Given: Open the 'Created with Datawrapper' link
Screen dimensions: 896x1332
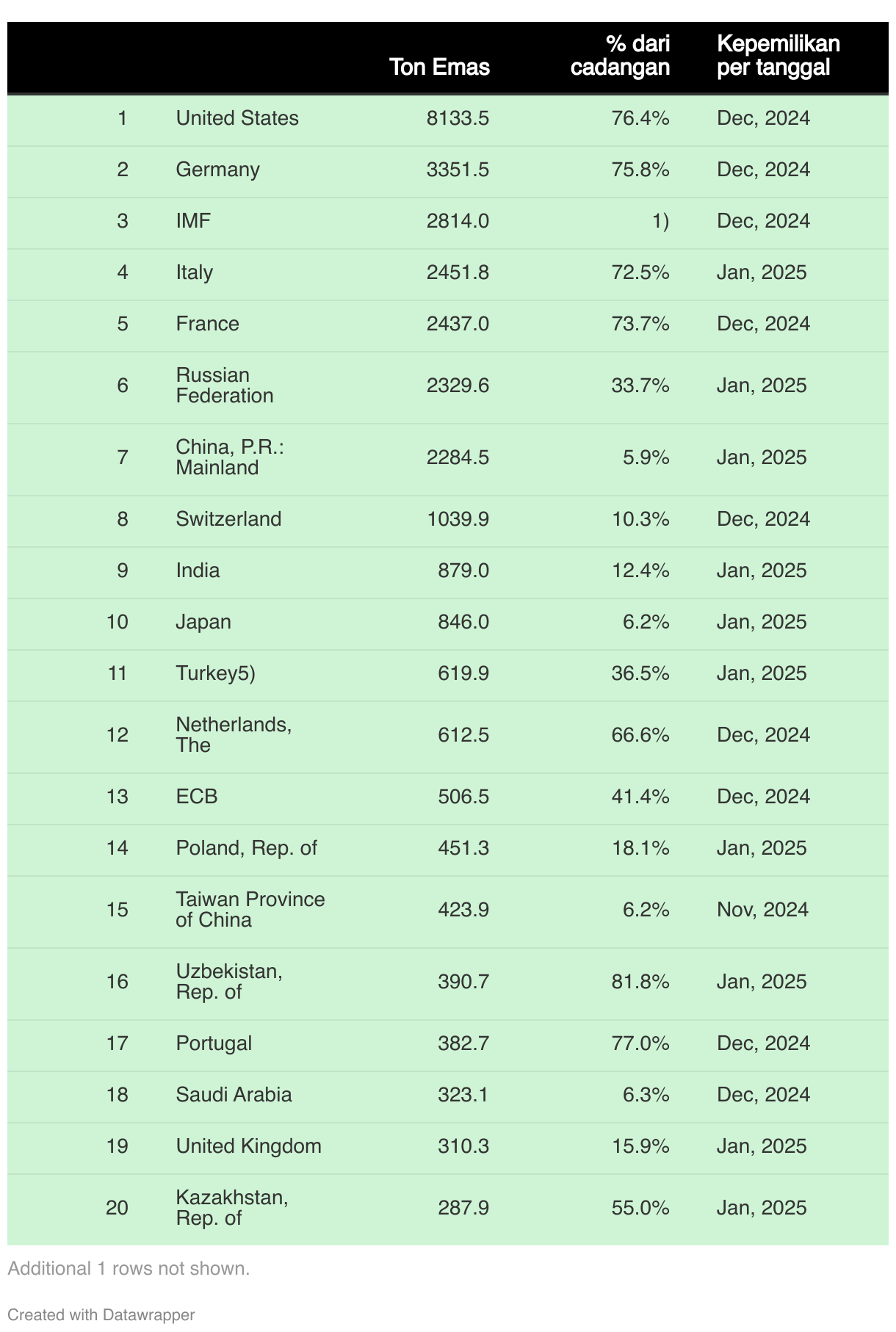Looking at the screenshot, I should point(101,1314).
